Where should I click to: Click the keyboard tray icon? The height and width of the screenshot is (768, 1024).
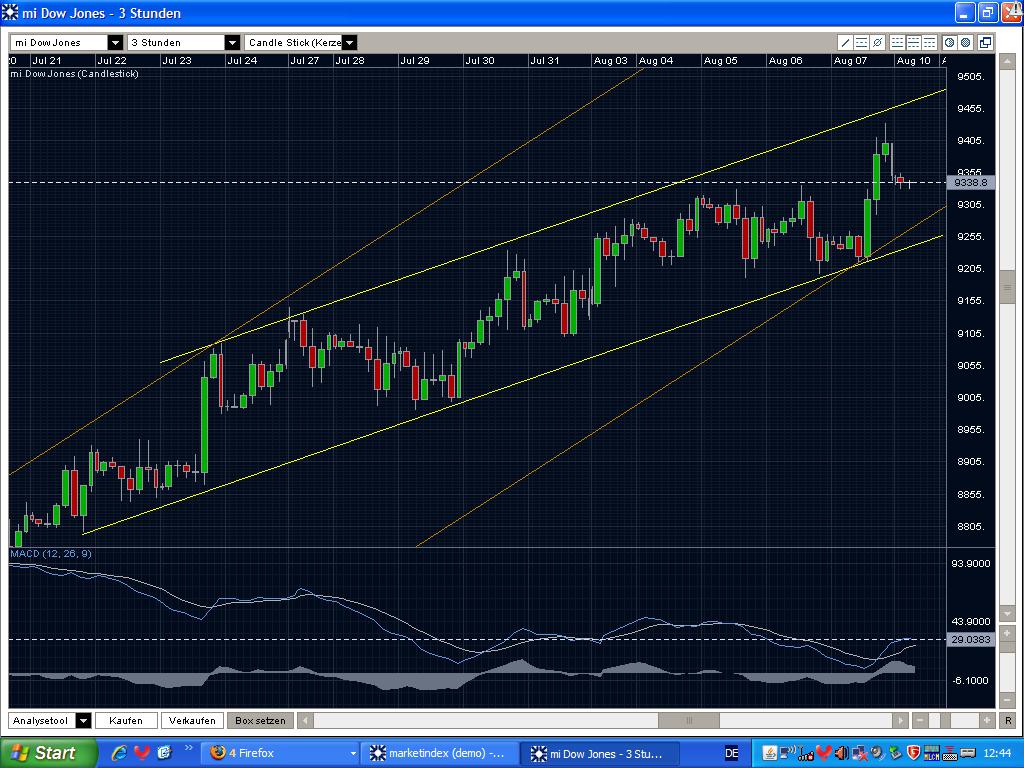950,753
